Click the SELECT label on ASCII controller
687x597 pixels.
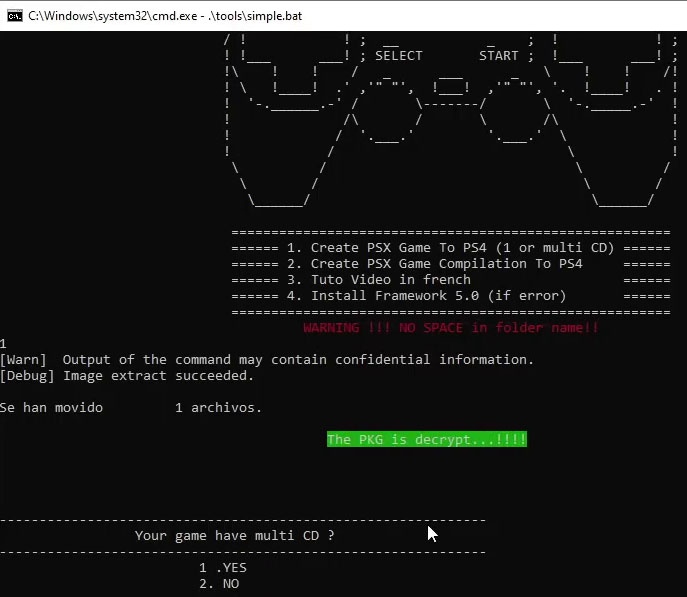pyautogui.click(x=399, y=56)
